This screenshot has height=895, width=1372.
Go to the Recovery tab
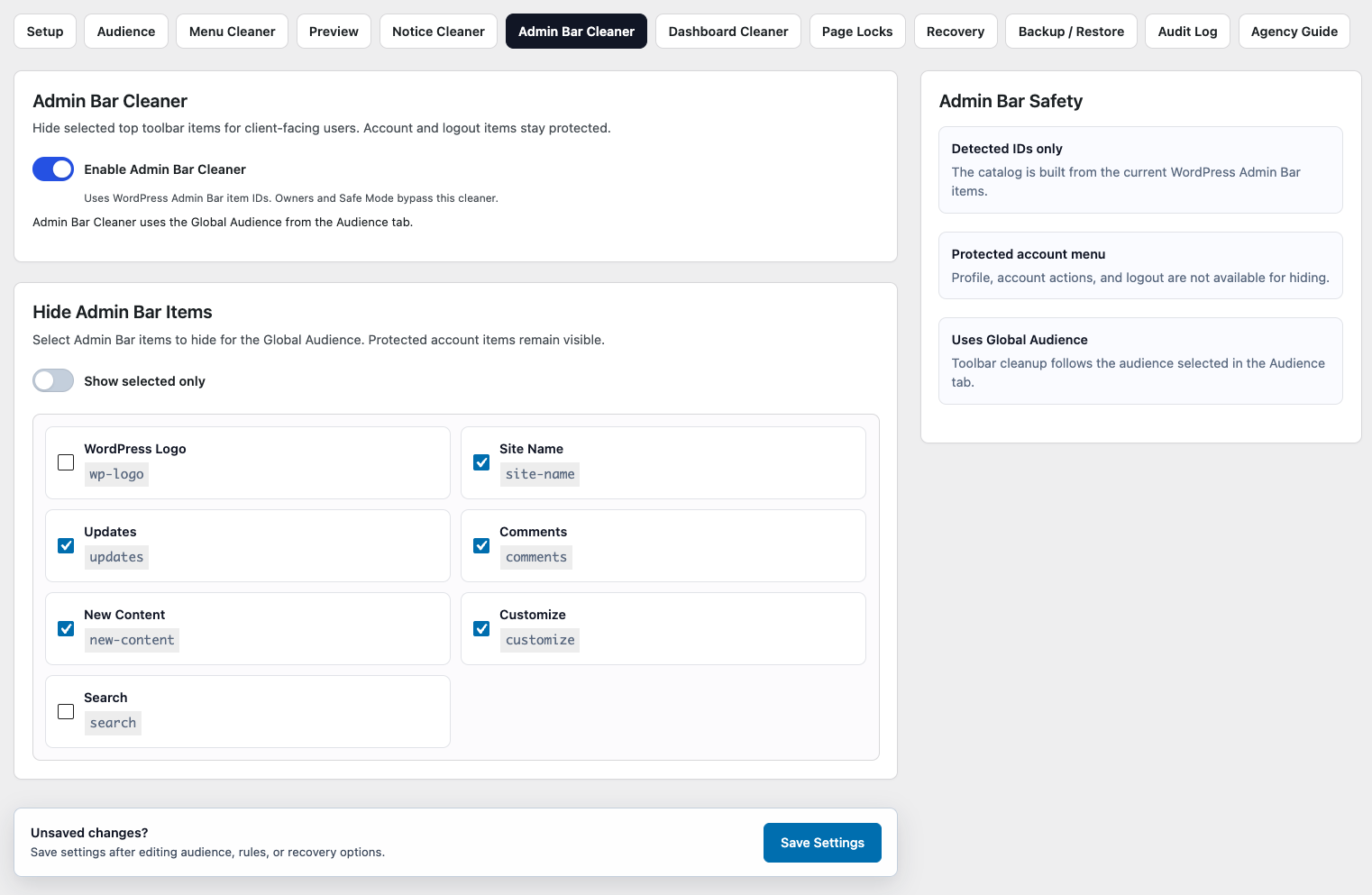coord(956,32)
